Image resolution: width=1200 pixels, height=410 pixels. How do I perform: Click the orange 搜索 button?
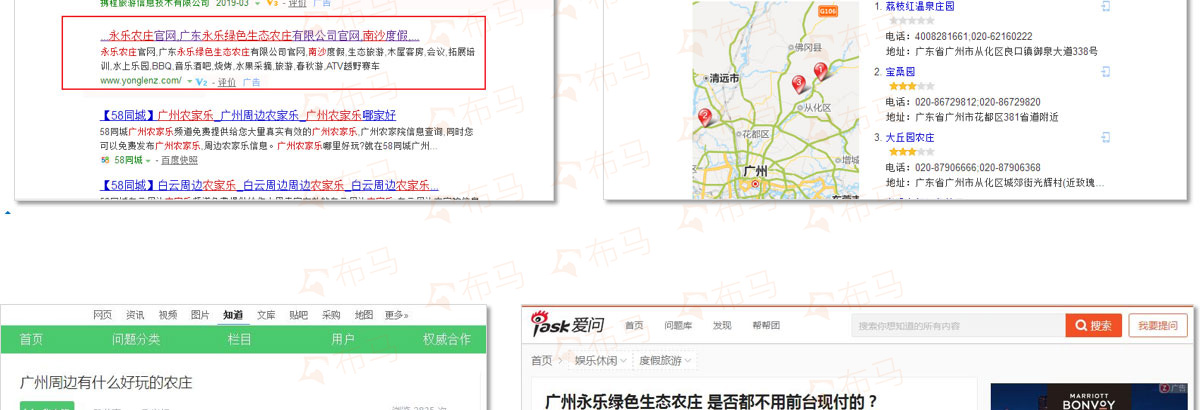point(1092,326)
